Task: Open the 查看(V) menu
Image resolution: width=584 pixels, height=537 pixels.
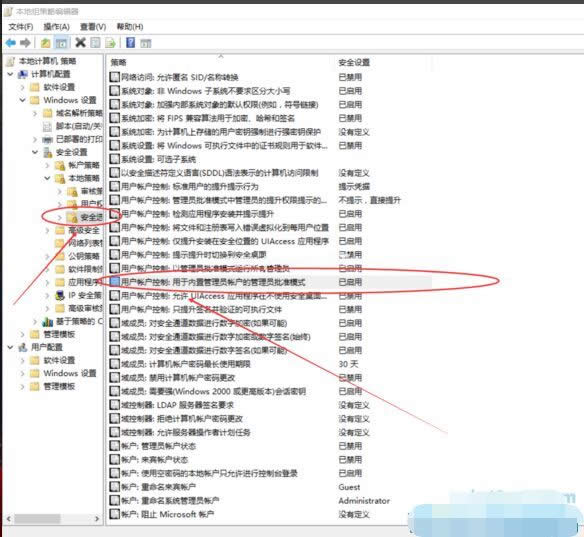Action: click(93, 27)
